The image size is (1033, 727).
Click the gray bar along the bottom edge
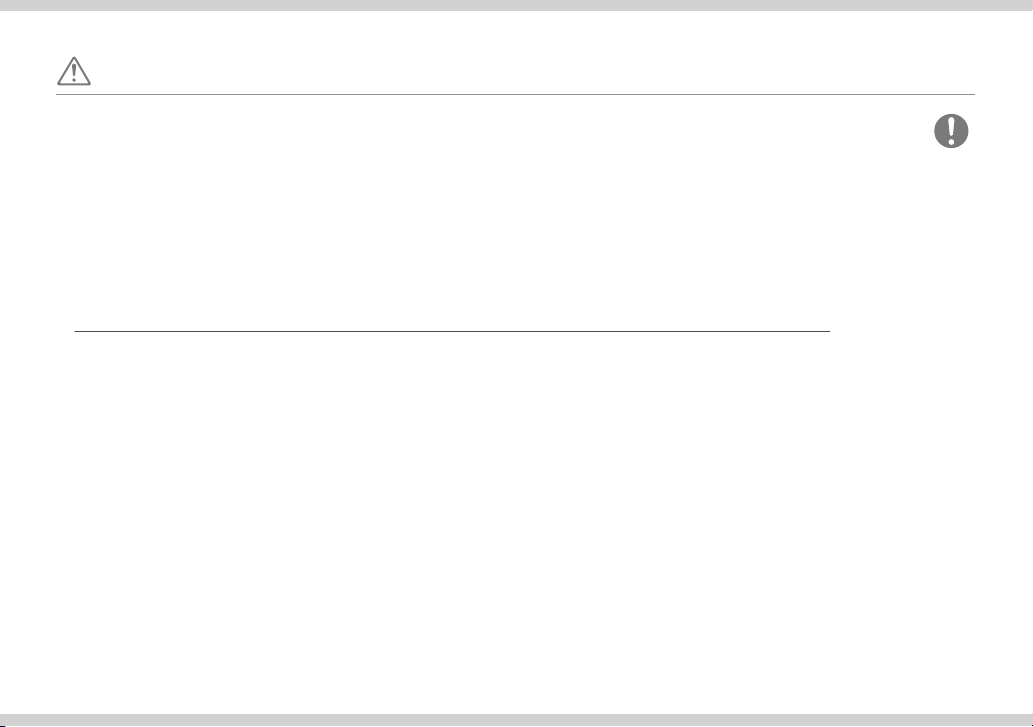pyautogui.click(x=516, y=720)
